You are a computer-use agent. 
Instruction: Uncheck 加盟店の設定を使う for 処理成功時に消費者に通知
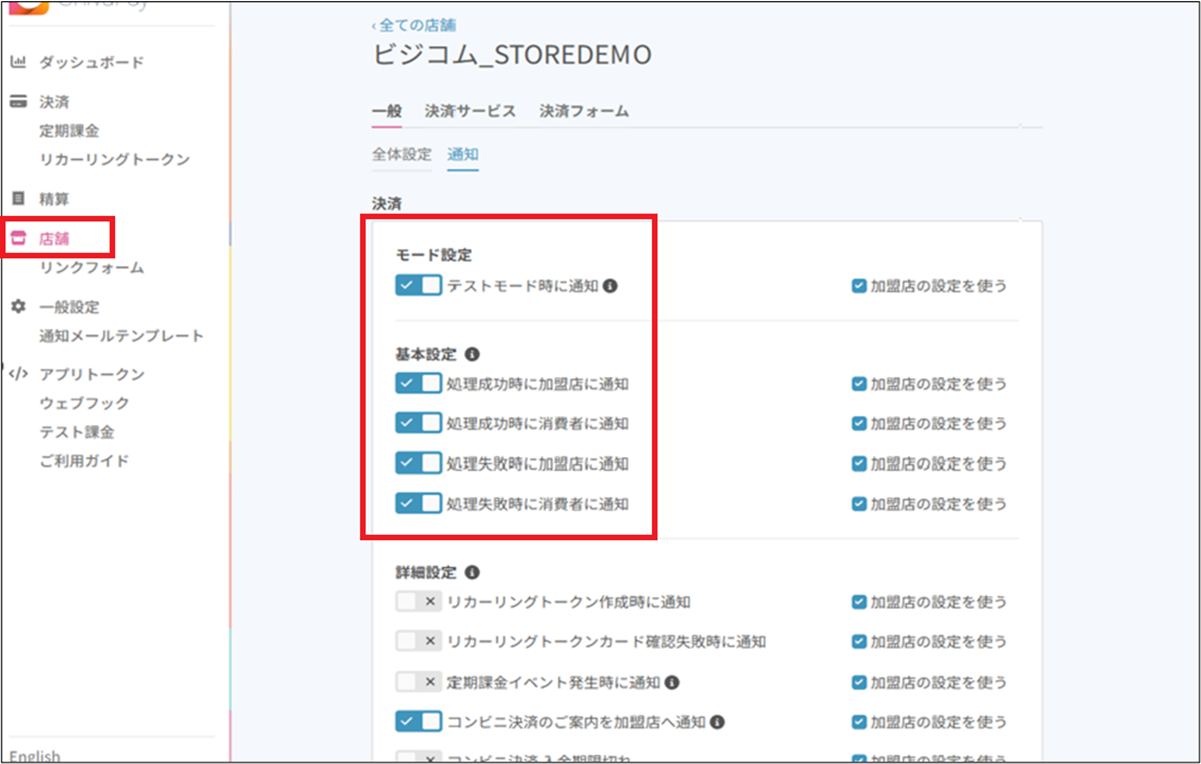(x=859, y=423)
